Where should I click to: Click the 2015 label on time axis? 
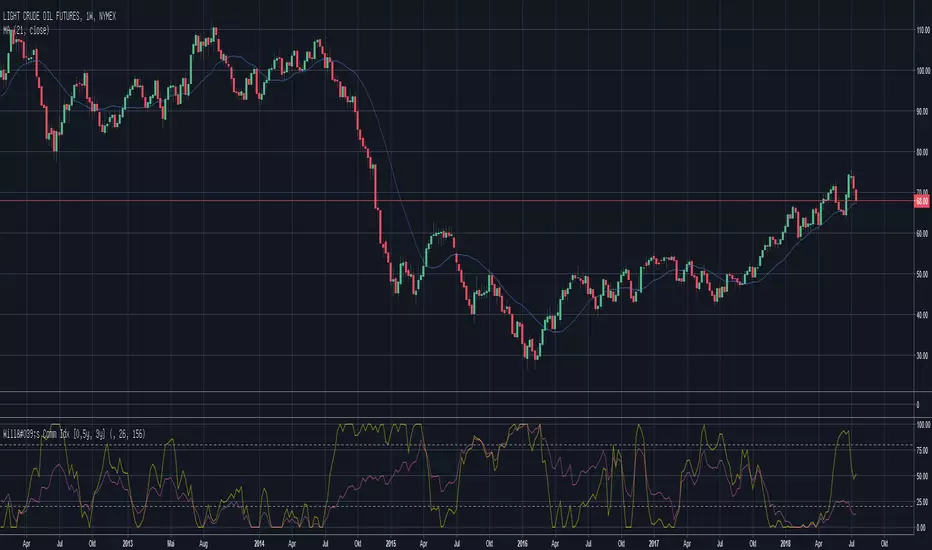pos(388,542)
